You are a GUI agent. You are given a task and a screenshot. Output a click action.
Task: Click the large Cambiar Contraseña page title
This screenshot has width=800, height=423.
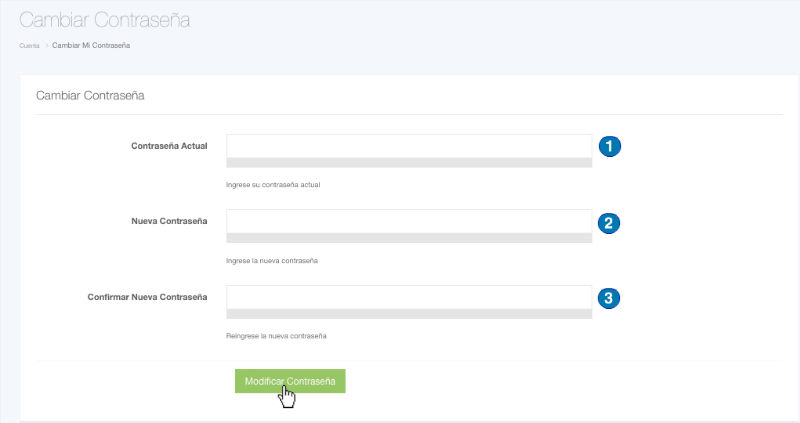[x=104, y=20]
